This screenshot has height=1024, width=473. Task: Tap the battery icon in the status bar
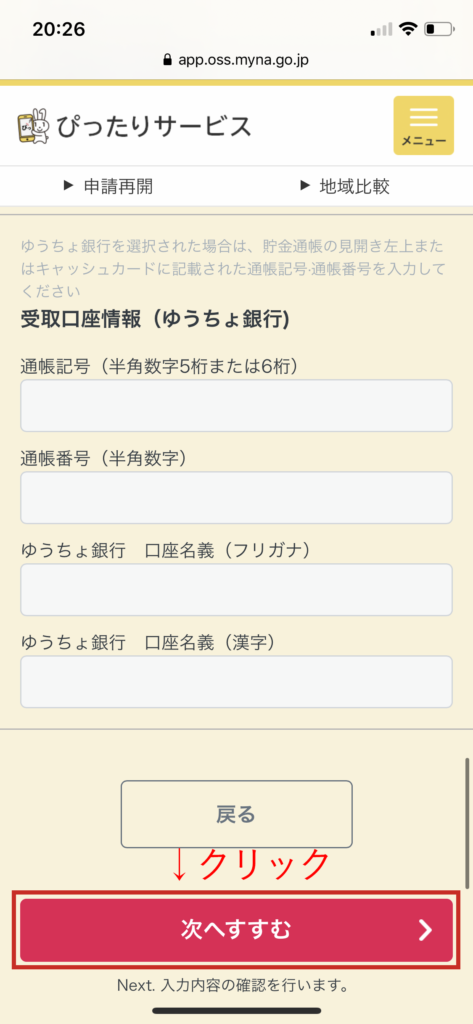click(438, 29)
